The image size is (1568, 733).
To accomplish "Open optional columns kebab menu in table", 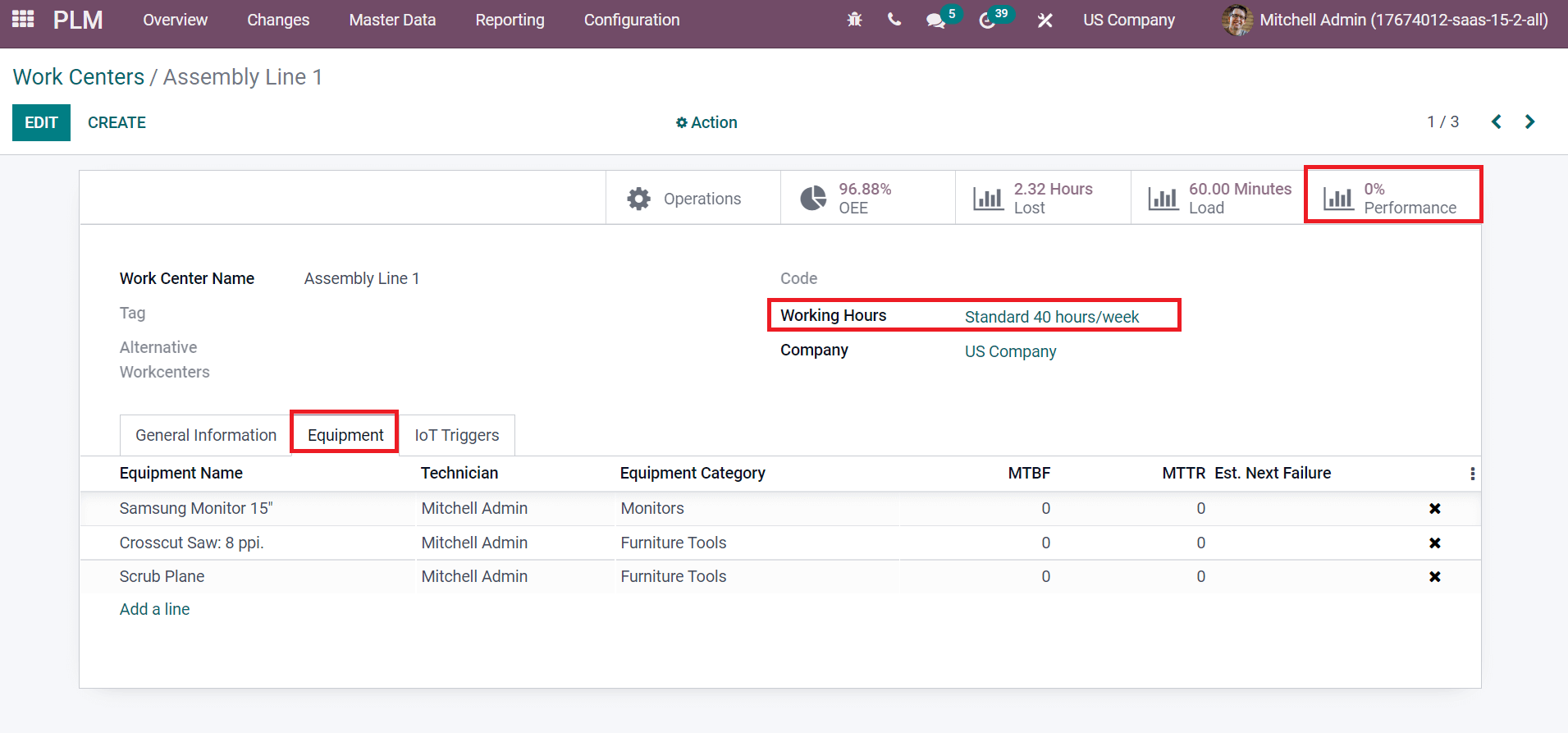I will 1472,474.
